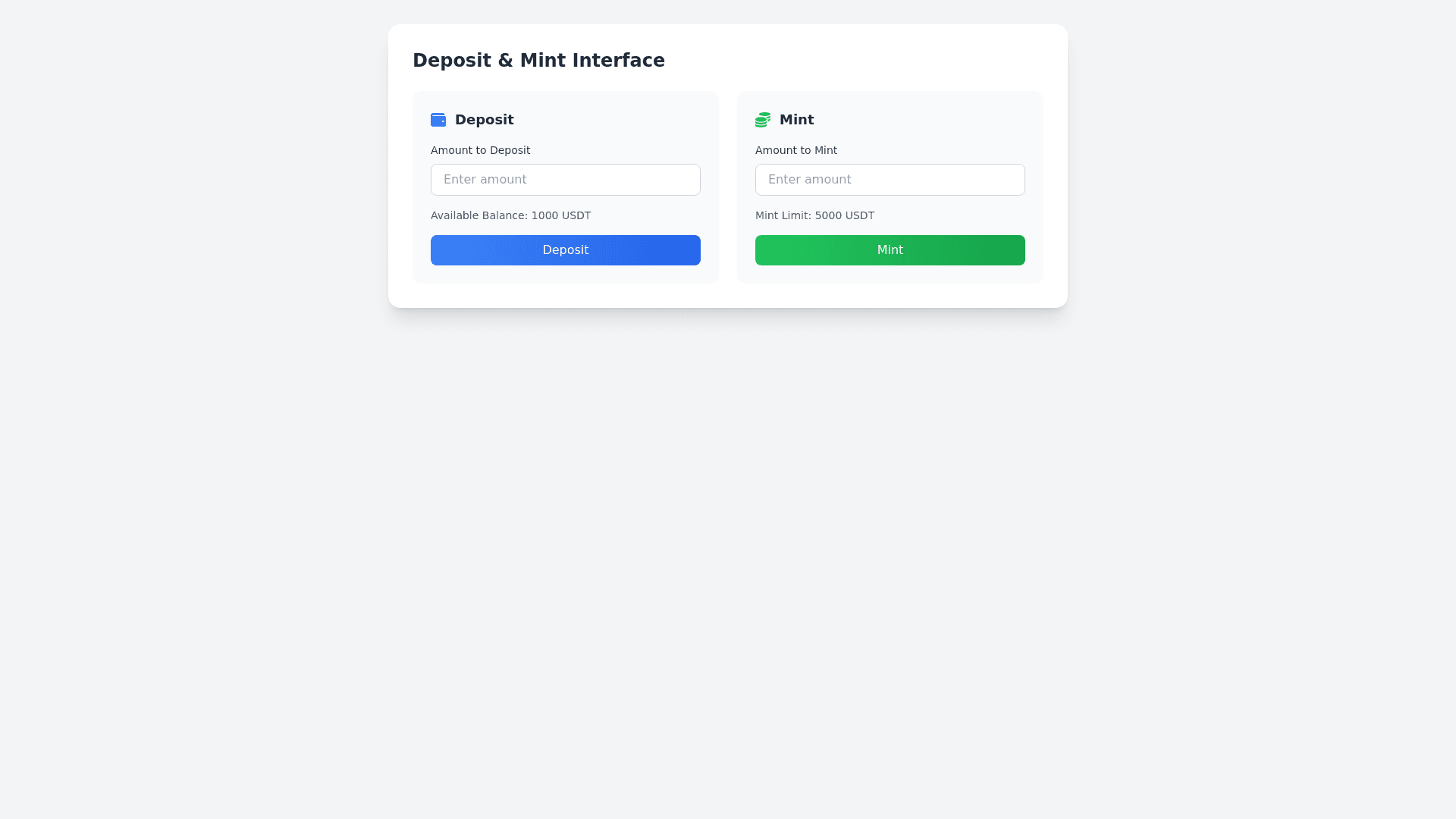Viewport: 1456px width, 819px height.
Task: Click the Deposit section heading text
Action: (x=484, y=120)
